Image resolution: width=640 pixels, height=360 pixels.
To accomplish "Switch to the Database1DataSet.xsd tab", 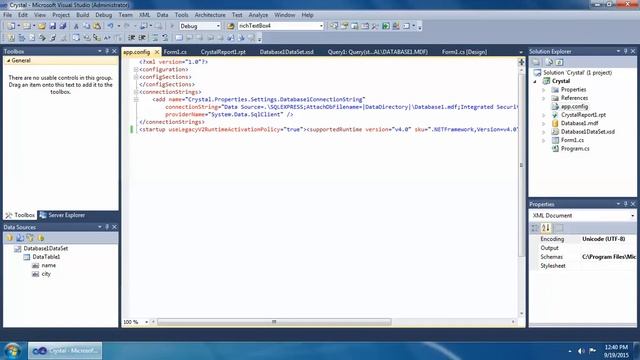I will tap(287, 52).
